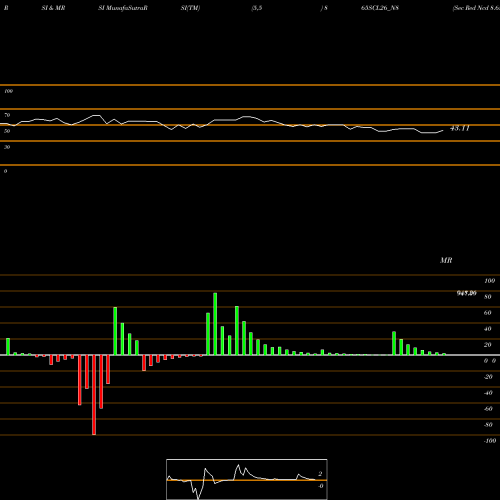This screenshot has width=500, height=500.
Task: Click the MR axis label 80
Action: [x=488, y=297]
